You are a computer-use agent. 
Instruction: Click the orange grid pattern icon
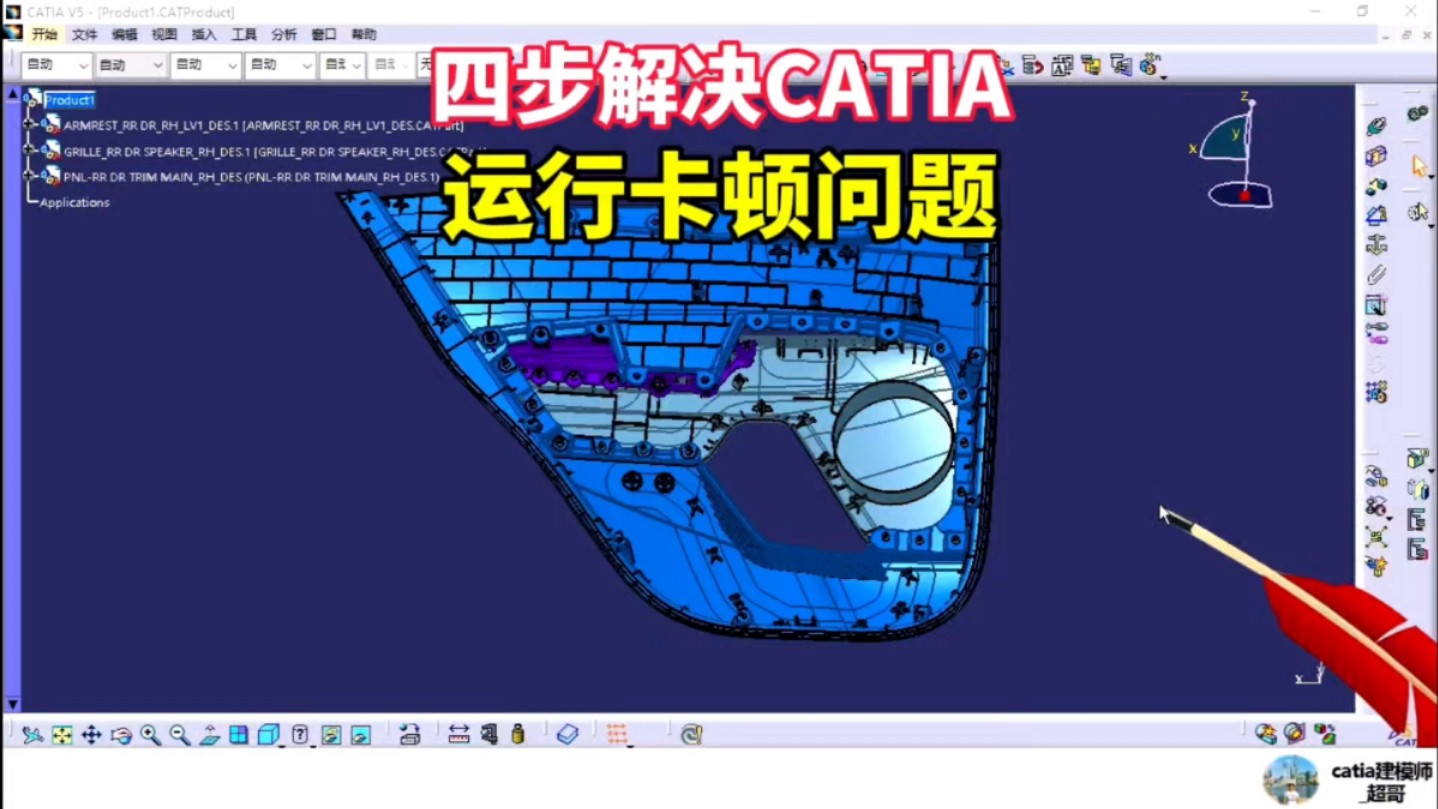(x=617, y=734)
